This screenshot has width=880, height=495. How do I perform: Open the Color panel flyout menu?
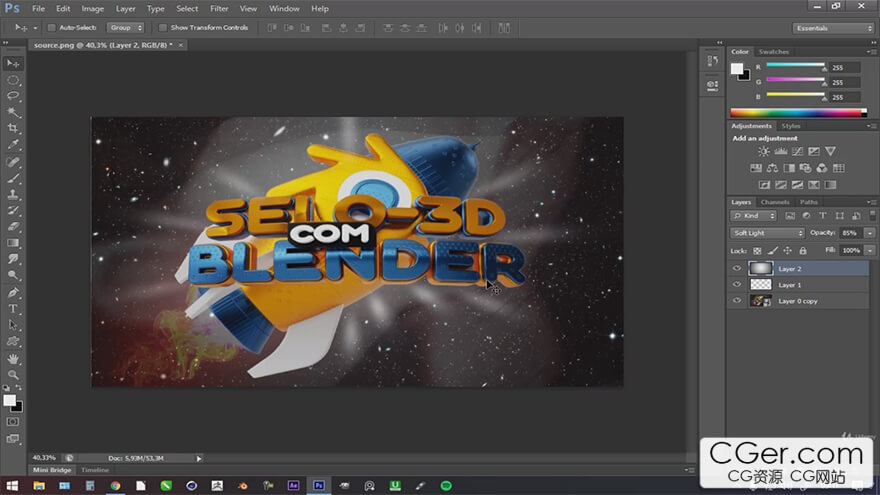click(871, 52)
